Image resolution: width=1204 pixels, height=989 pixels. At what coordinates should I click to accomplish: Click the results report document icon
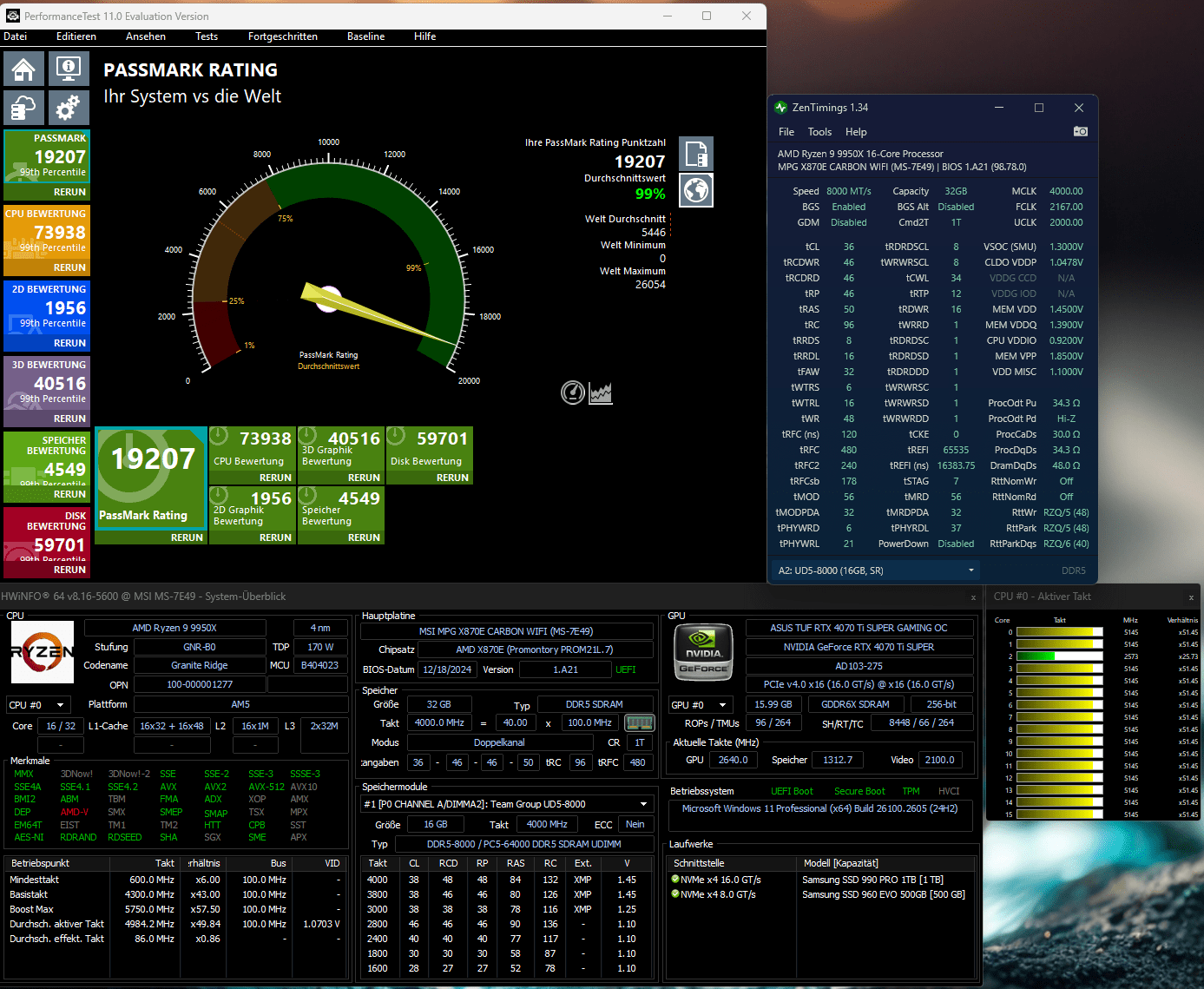pos(696,154)
